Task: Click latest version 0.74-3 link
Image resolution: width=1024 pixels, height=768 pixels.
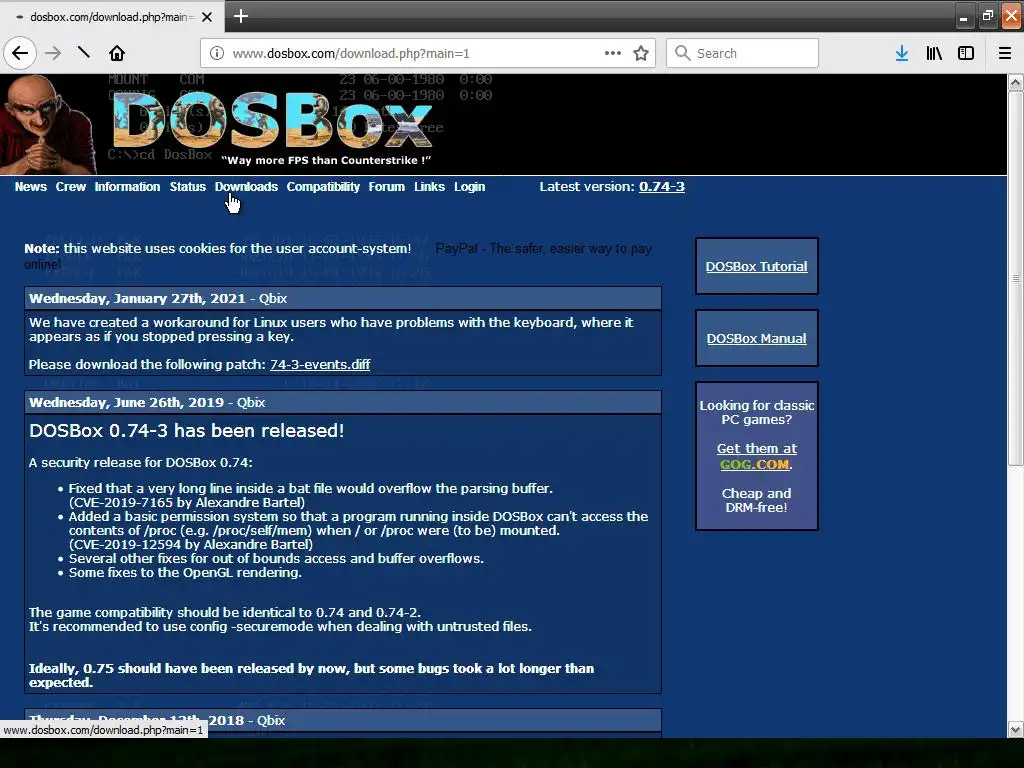Action: tap(662, 187)
